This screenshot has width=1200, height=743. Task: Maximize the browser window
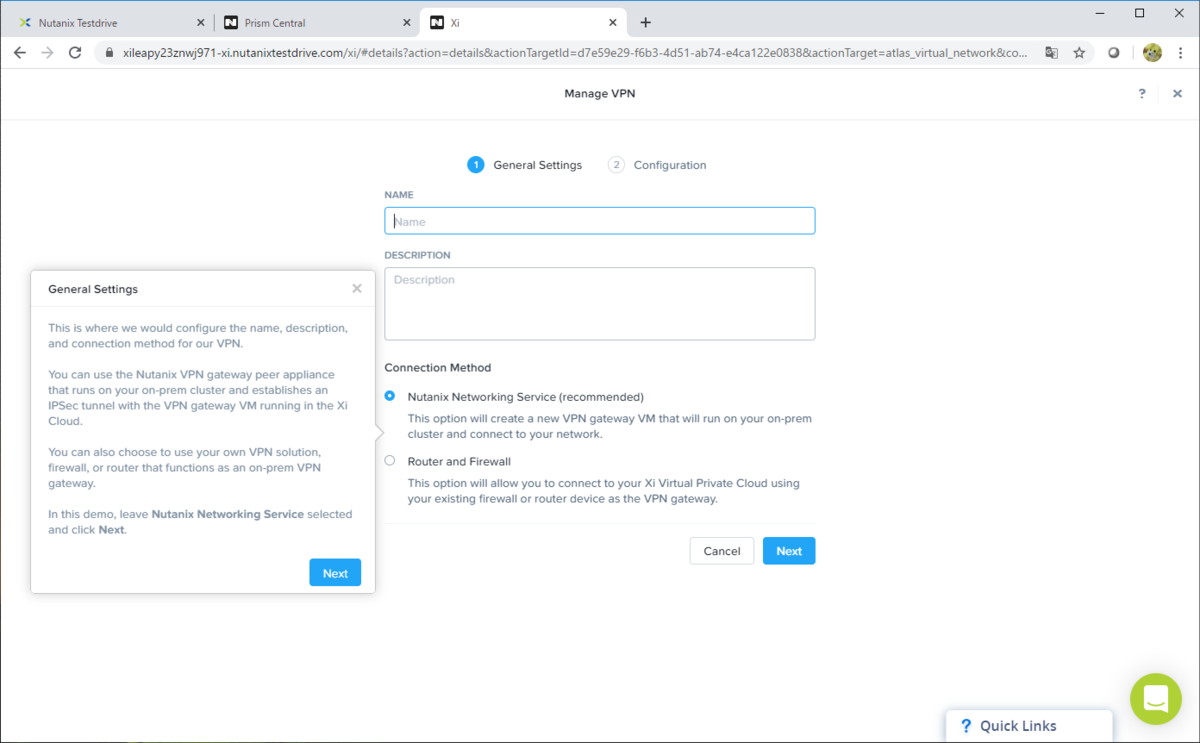tap(1139, 13)
